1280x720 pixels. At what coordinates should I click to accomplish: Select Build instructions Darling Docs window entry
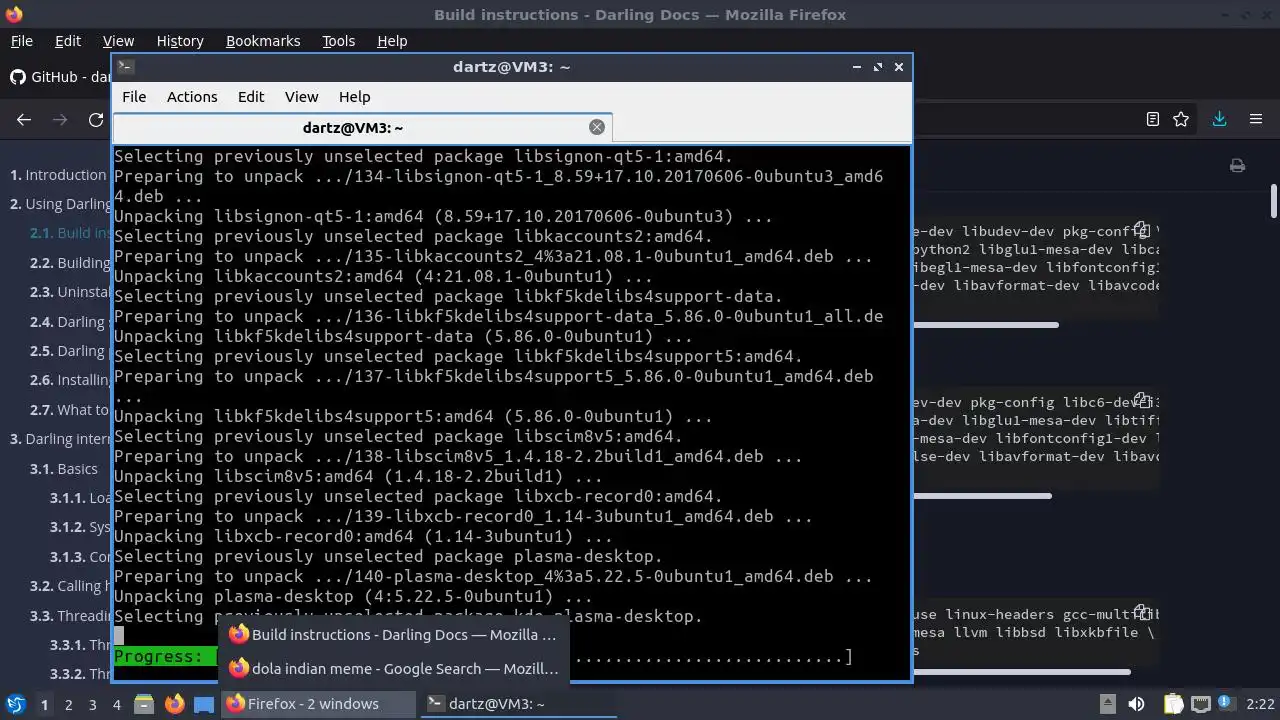click(x=392, y=635)
